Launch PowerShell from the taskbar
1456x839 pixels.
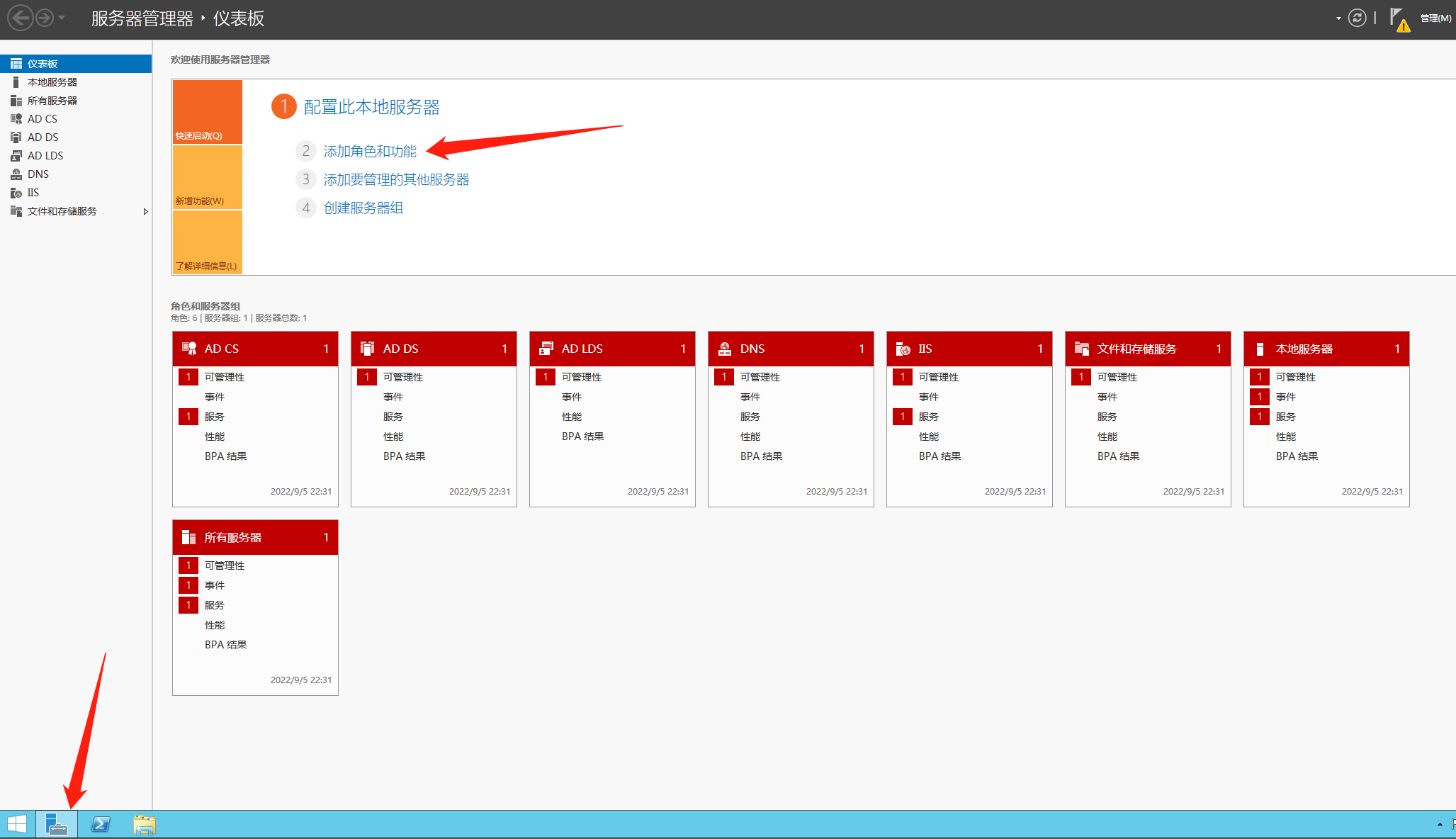101,824
